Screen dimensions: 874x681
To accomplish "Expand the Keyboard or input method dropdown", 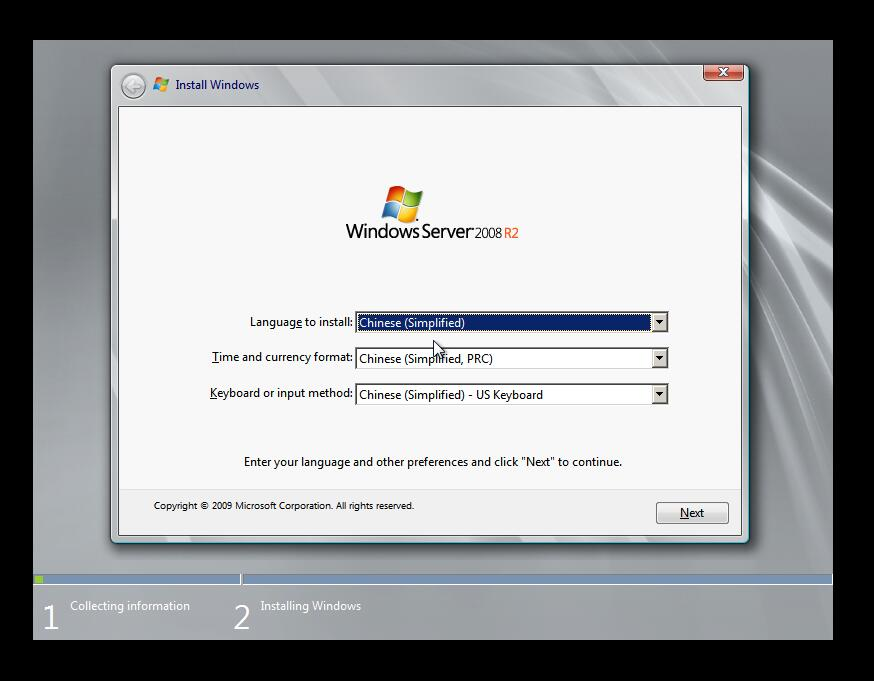I will click(659, 394).
